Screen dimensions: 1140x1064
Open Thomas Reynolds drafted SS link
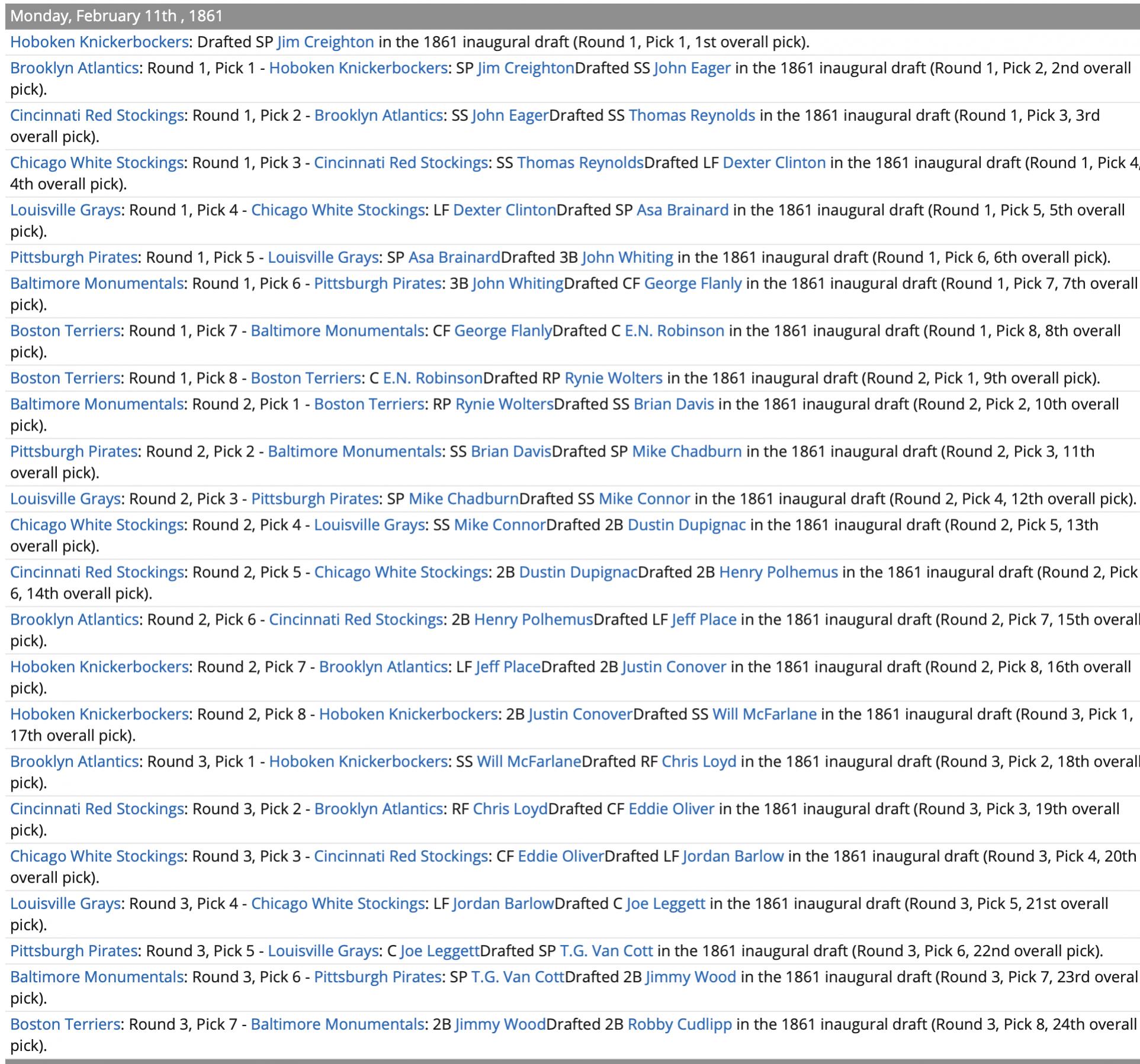tap(692, 115)
